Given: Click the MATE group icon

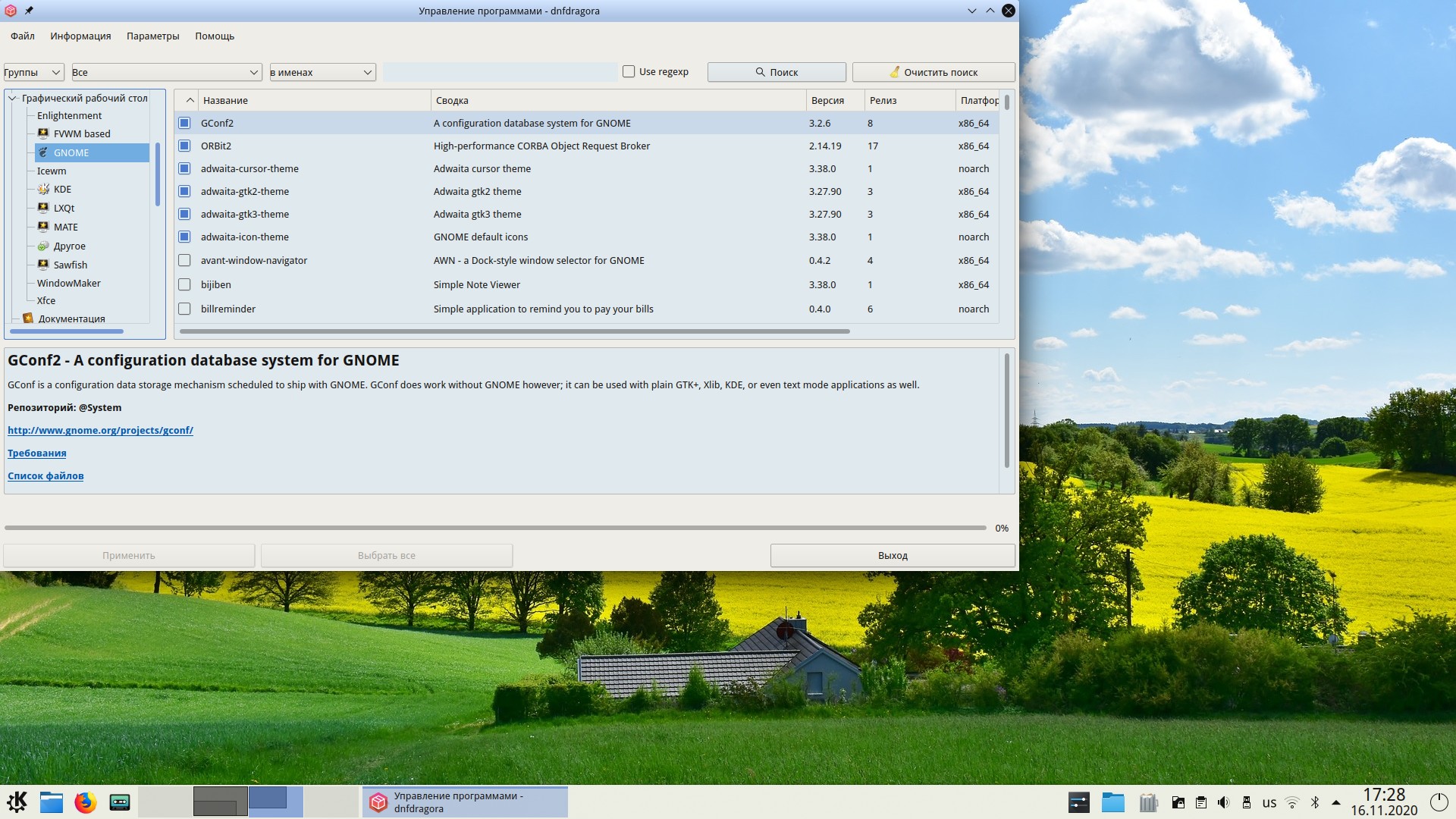Looking at the screenshot, I should pyautogui.click(x=43, y=227).
